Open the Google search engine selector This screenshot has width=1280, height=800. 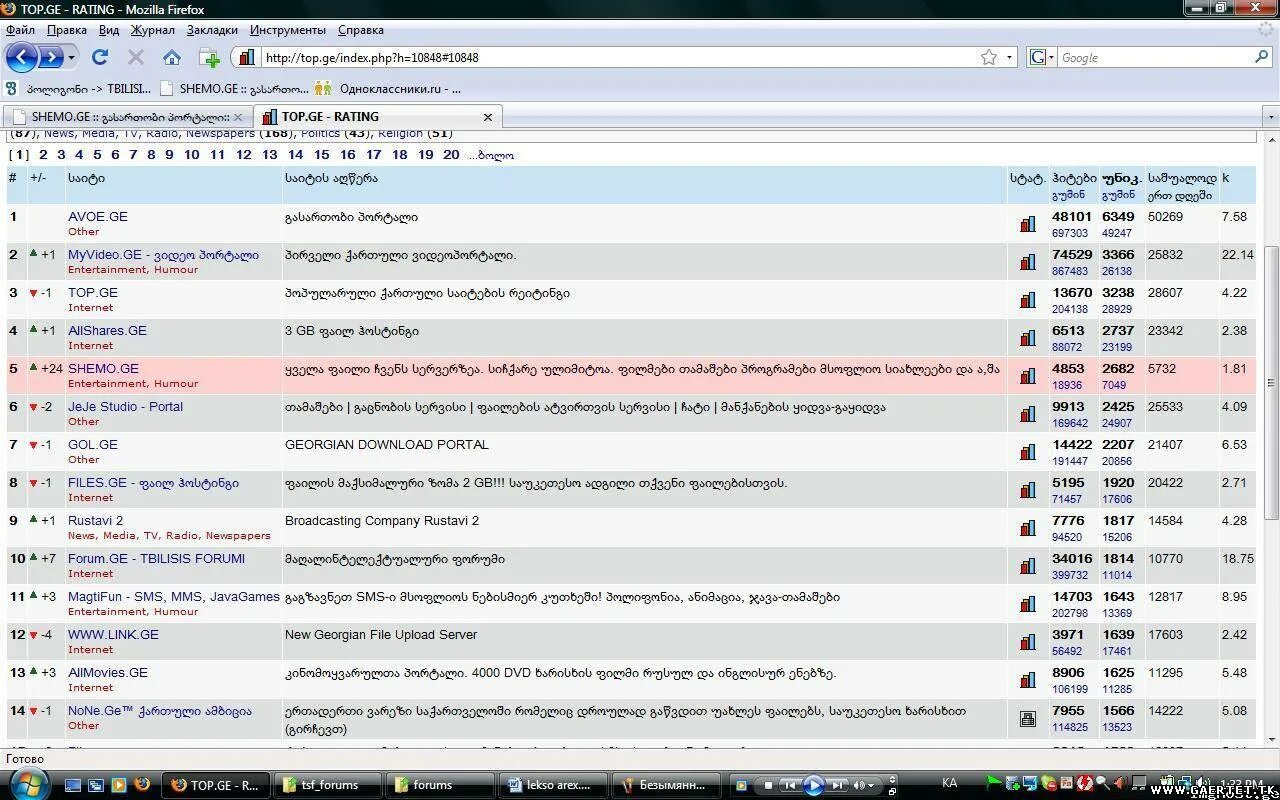click(x=1041, y=57)
